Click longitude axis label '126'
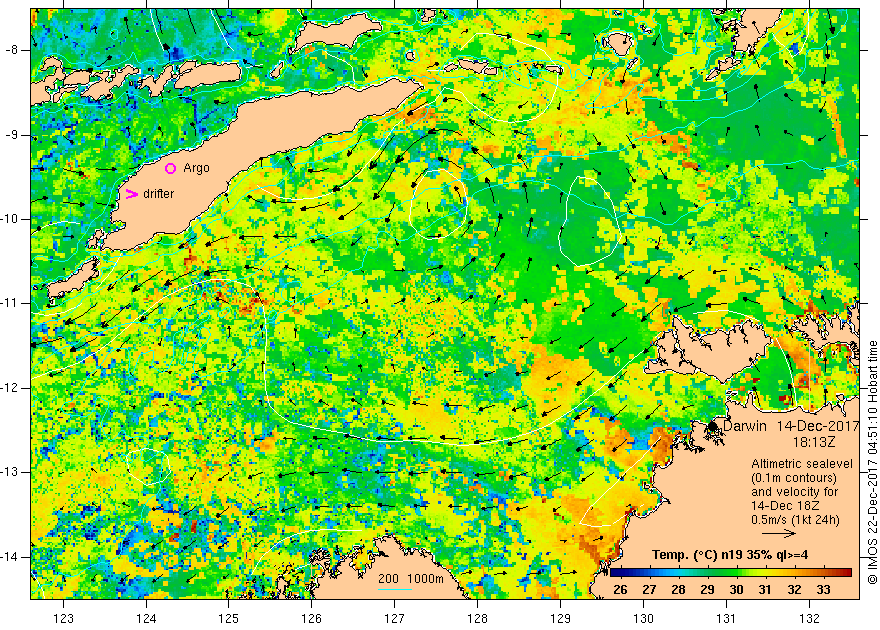This screenshot has width=880, height=630. click(x=311, y=619)
